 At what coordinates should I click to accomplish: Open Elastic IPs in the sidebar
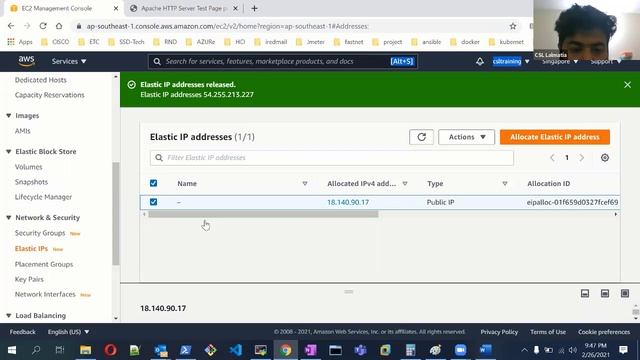[x=31, y=249]
